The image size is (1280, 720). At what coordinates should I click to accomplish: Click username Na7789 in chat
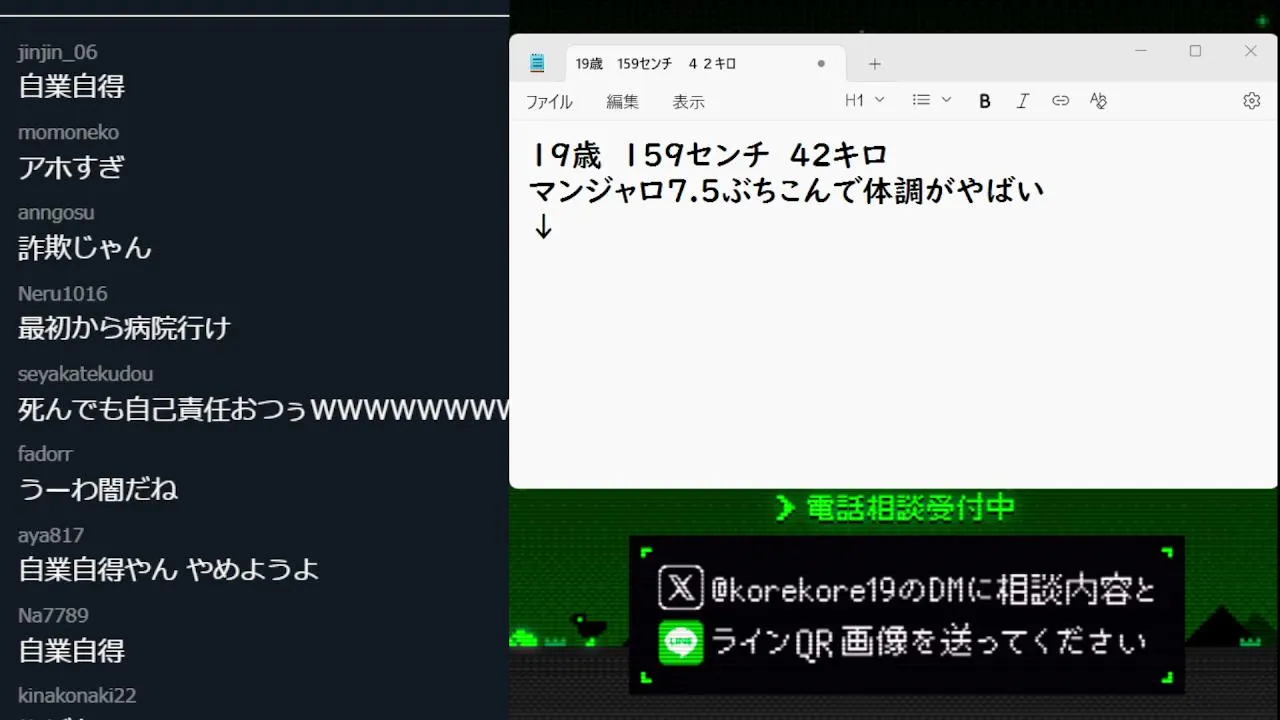pyautogui.click(x=53, y=615)
